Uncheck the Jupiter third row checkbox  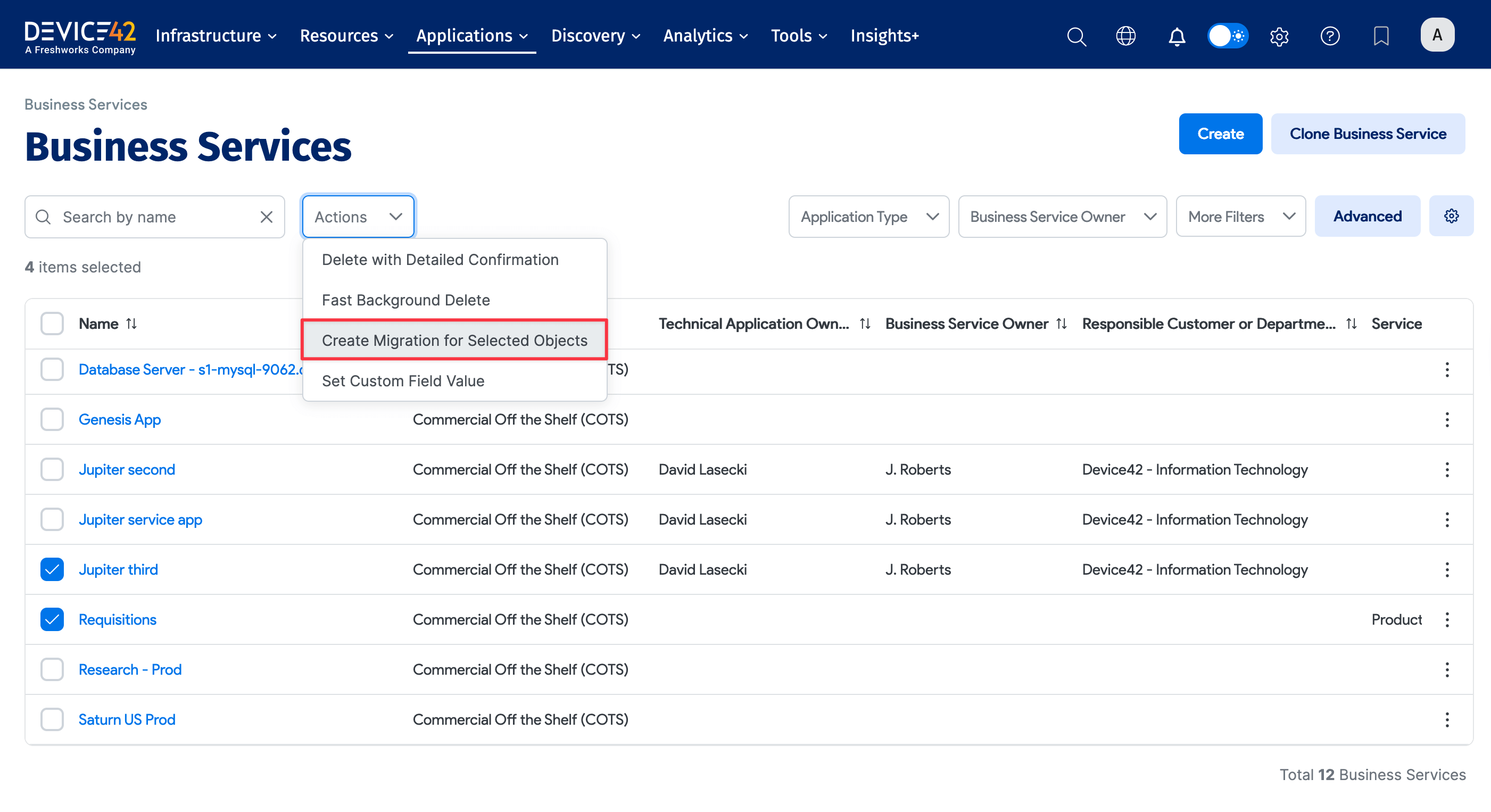point(52,569)
